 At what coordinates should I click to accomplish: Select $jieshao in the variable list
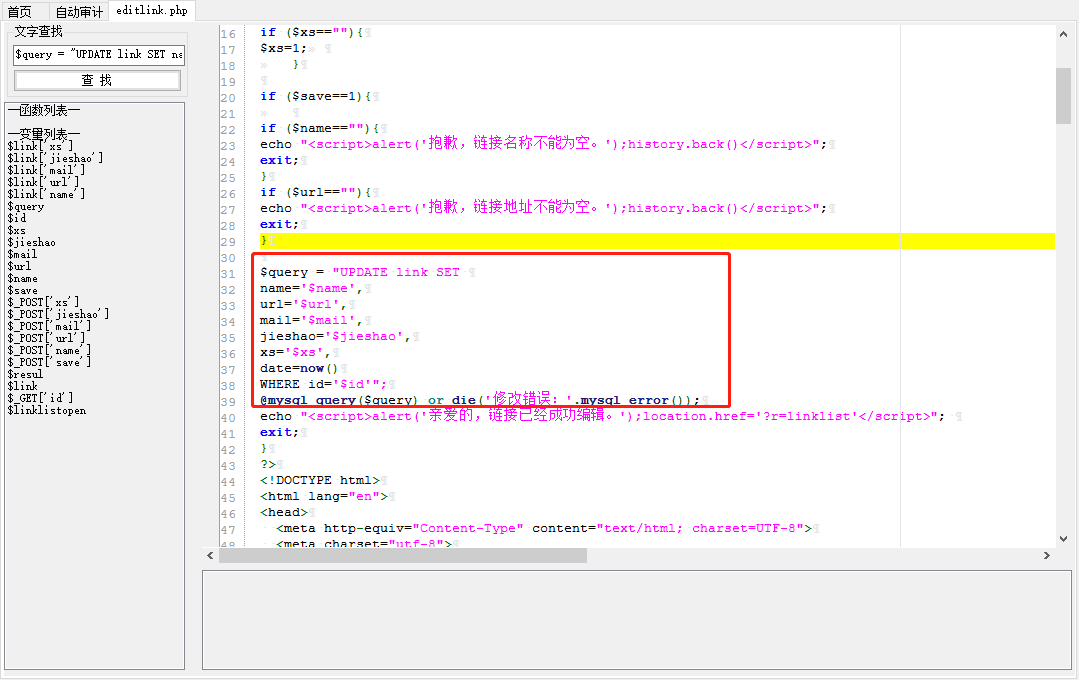click(x=32, y=242)
